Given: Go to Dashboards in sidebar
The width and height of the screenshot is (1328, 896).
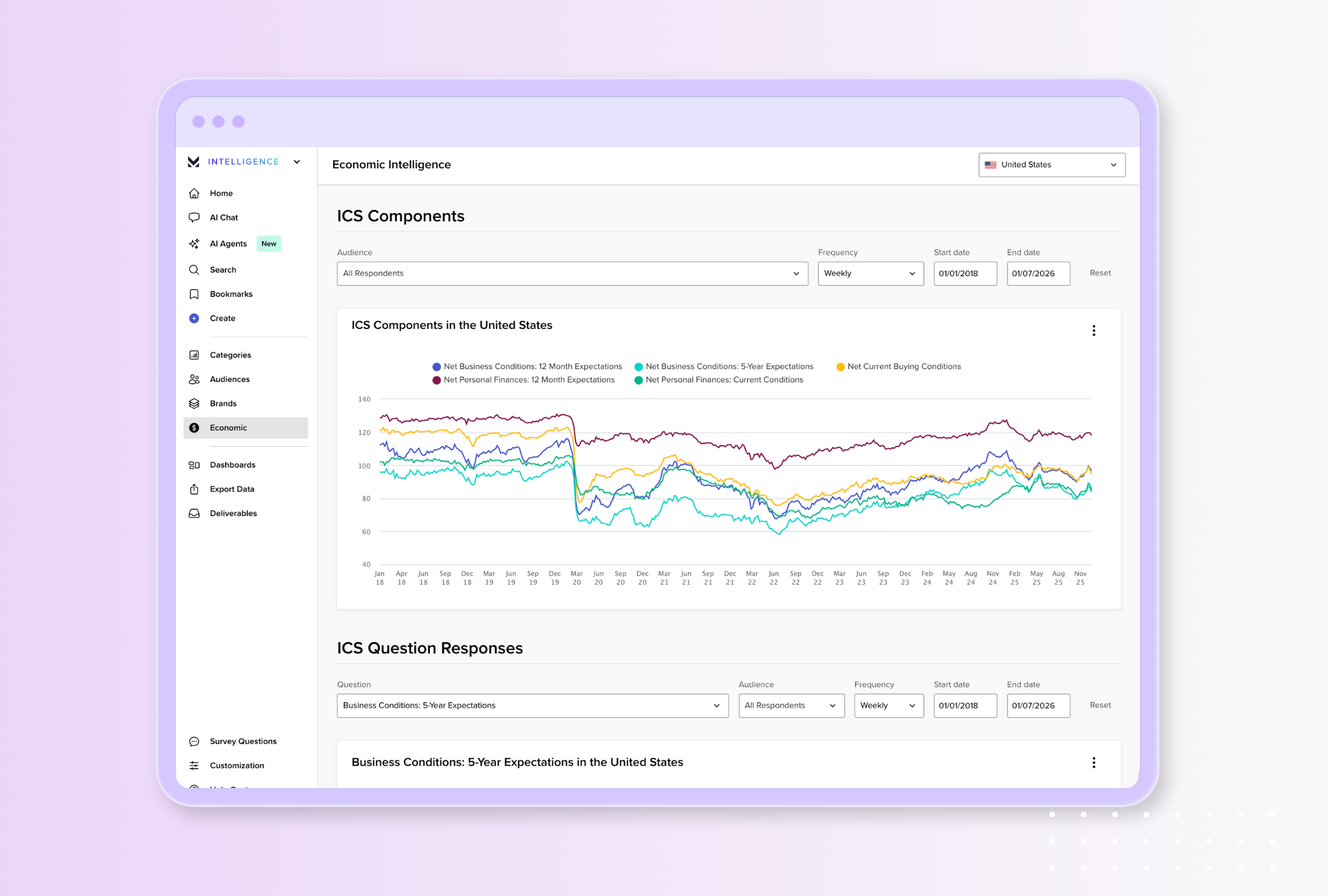Looking at the screenshot, I should tap(232, 465).
